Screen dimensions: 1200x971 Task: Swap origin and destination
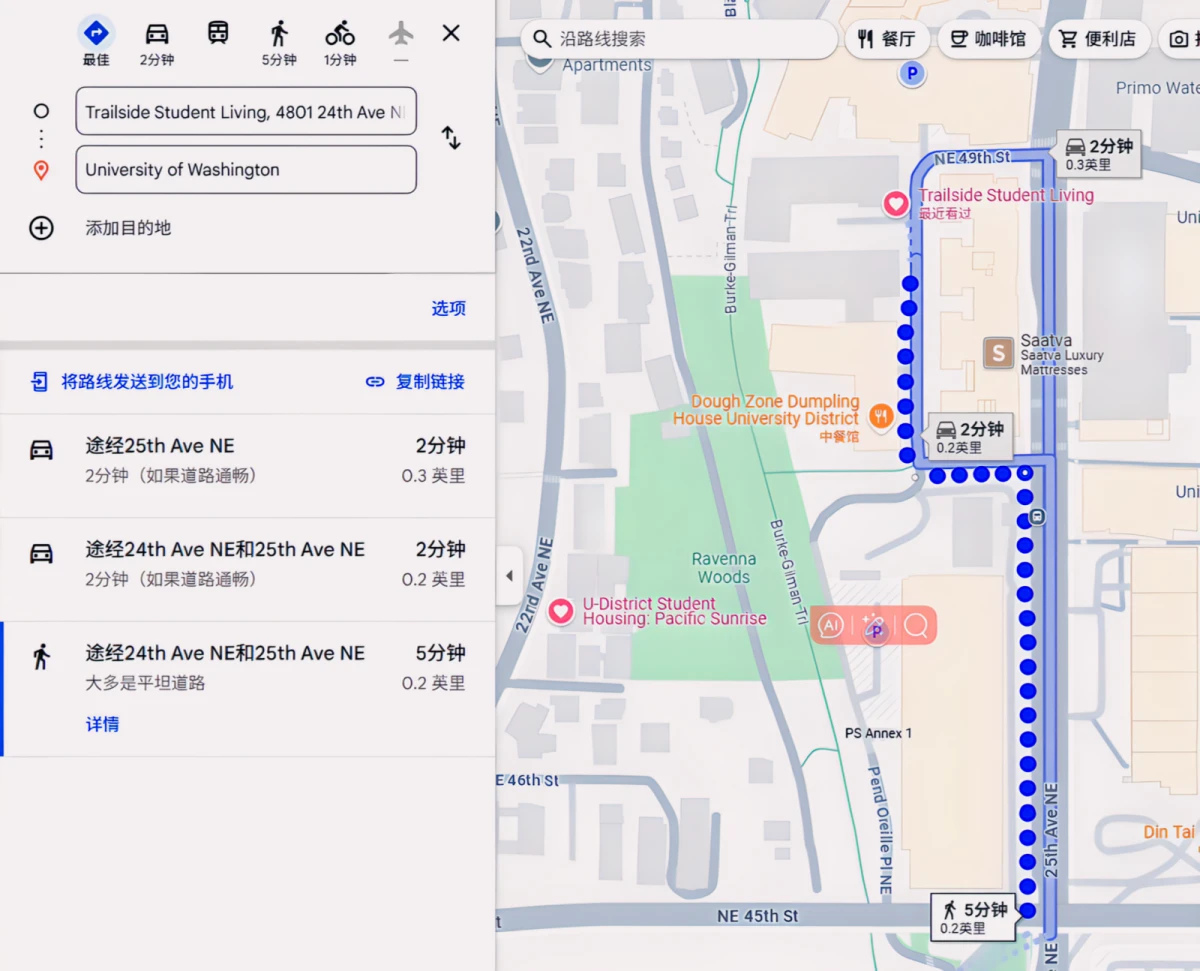coord(451,138)
